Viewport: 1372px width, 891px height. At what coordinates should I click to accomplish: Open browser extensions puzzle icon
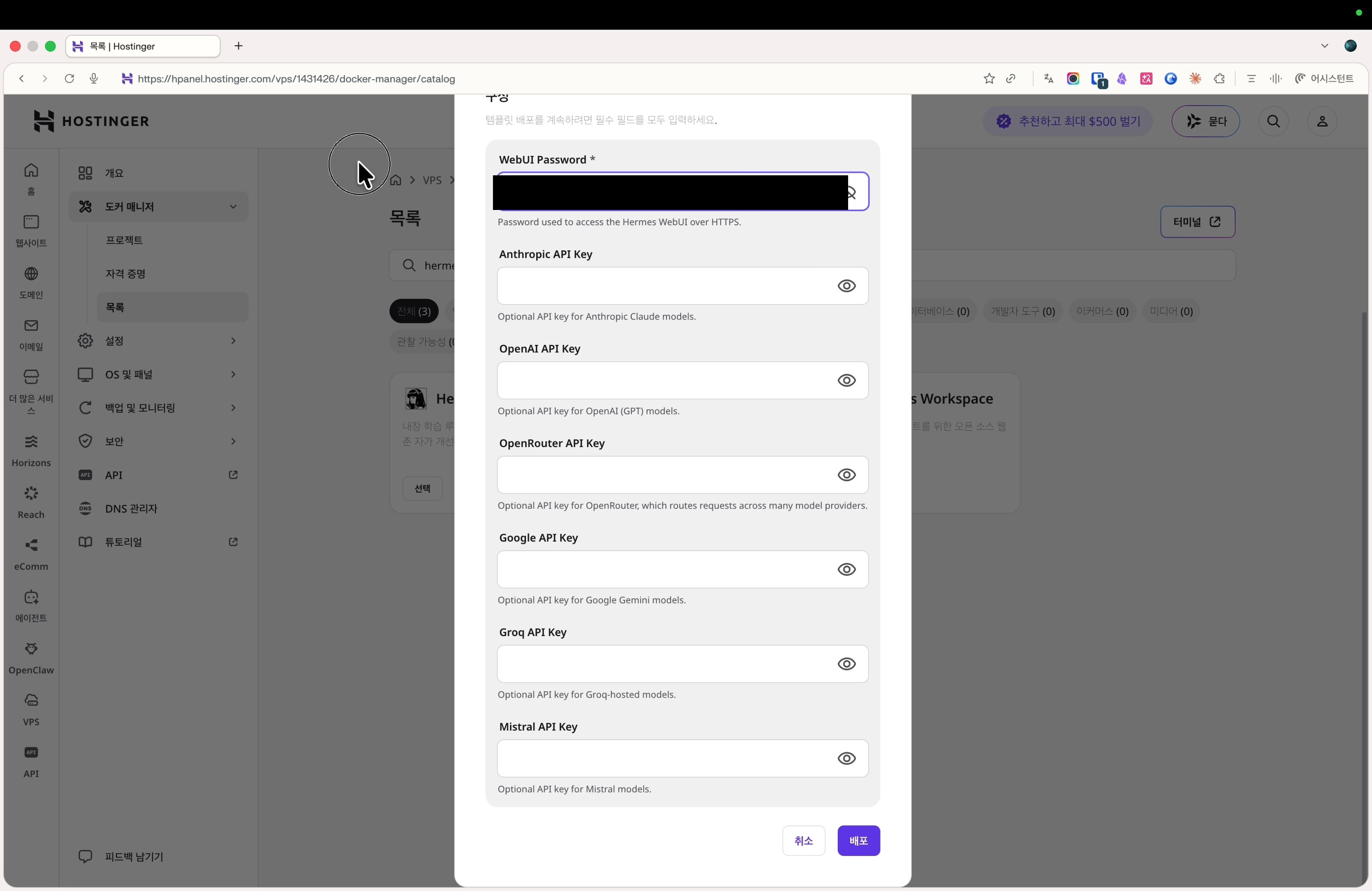1219,79
